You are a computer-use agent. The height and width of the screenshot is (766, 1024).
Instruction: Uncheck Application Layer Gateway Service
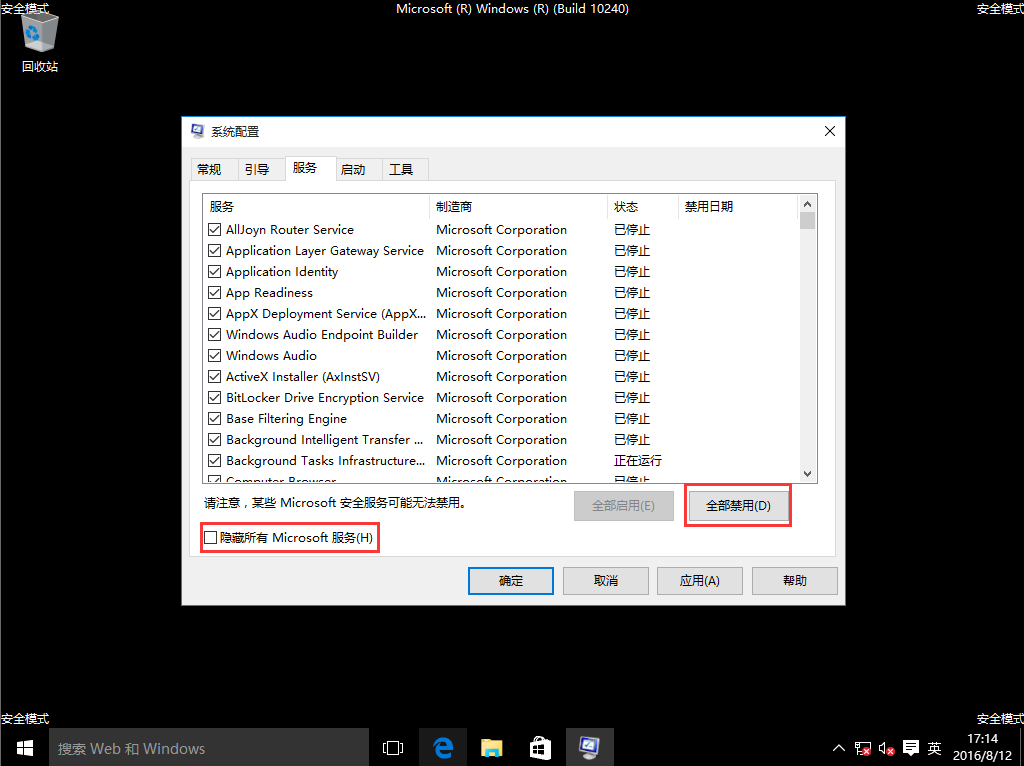point(214,251)
